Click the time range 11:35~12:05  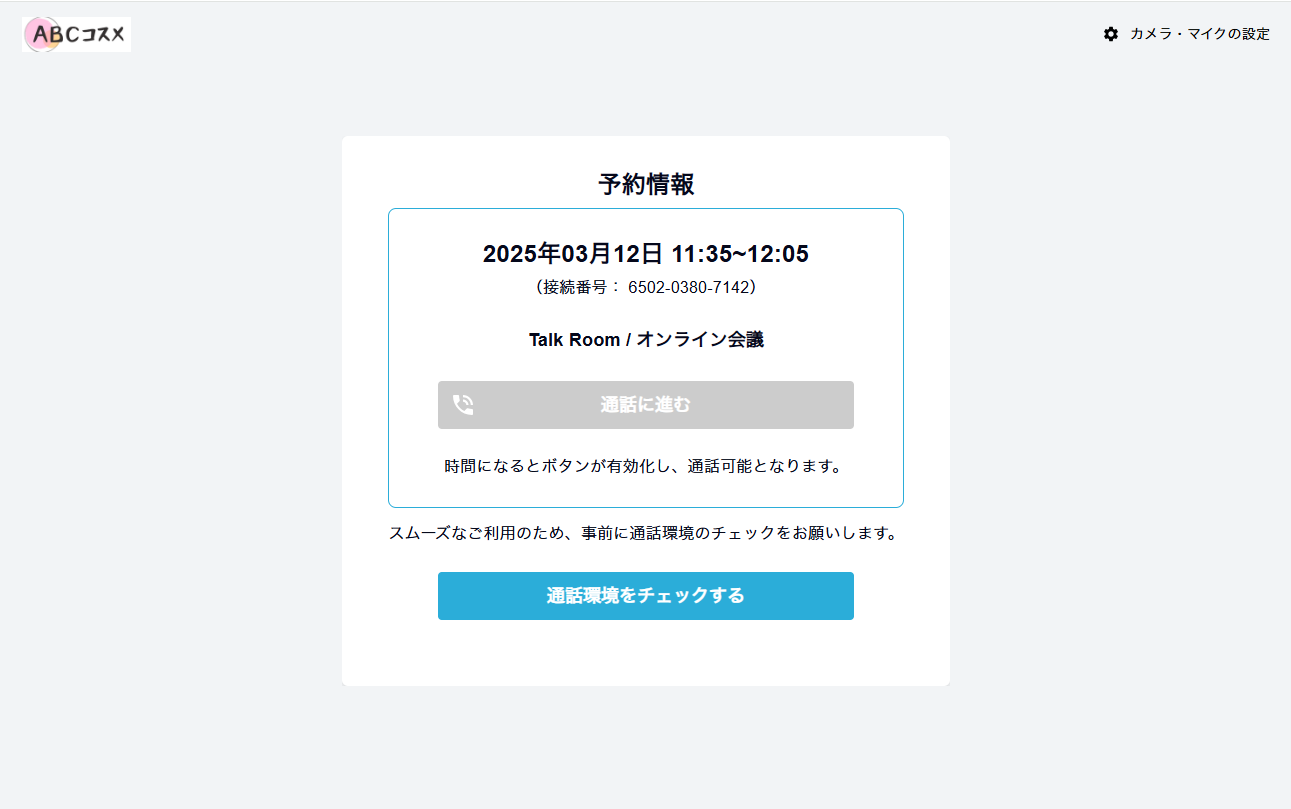pyautogui.click(x=740, y=254)
